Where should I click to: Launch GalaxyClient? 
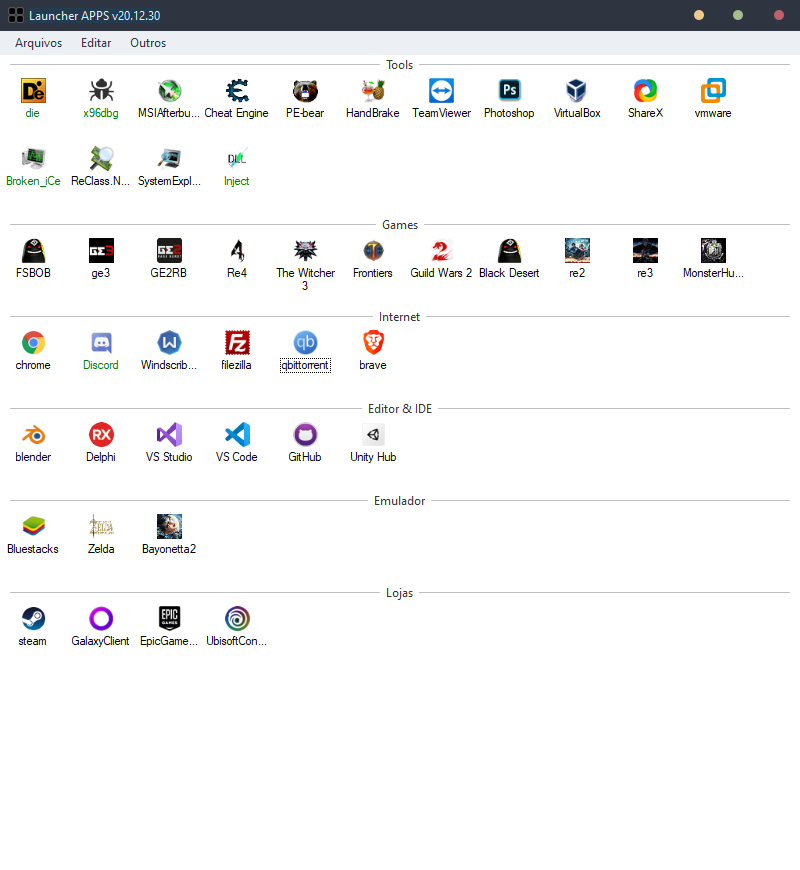pyautogui.click(x=101, y=619)
